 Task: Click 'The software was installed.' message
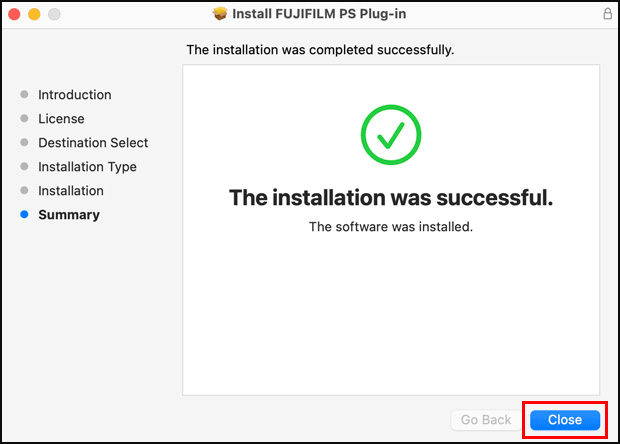(390, 227)
